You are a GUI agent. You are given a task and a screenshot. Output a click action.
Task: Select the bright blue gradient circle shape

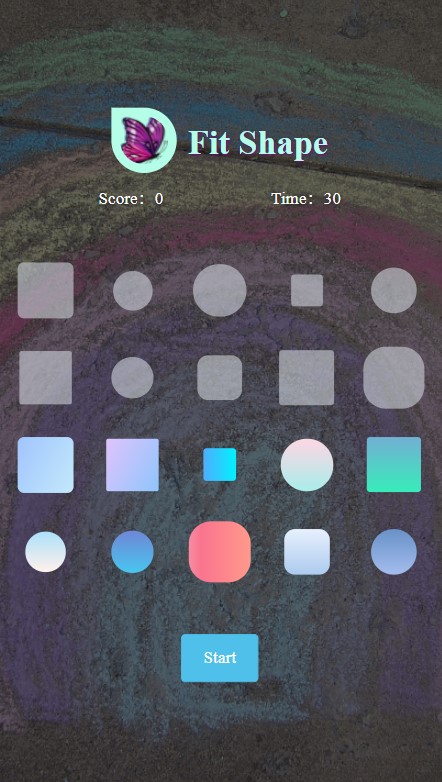tap(132, 552)
